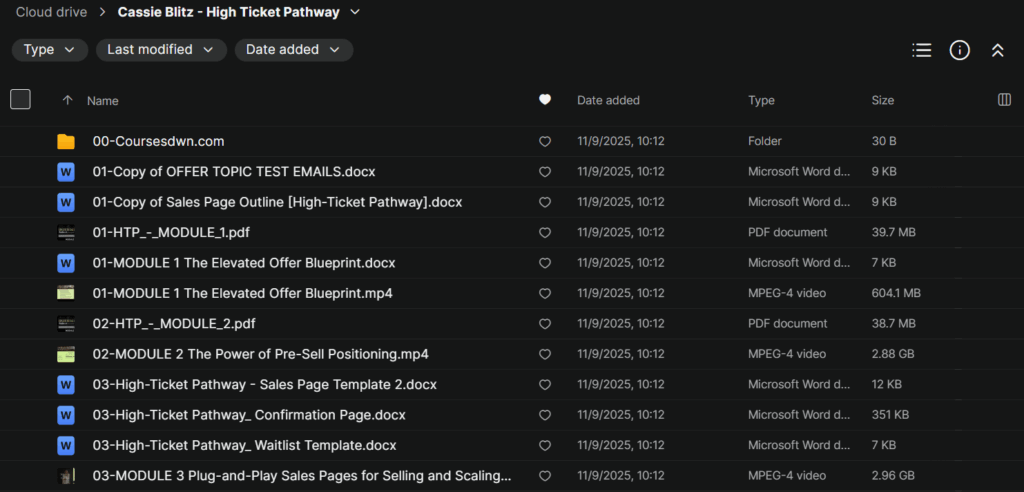Viewport: 1024px width, 492px height.
Task: Sort by the Date added column header
Action: point(608,100)
